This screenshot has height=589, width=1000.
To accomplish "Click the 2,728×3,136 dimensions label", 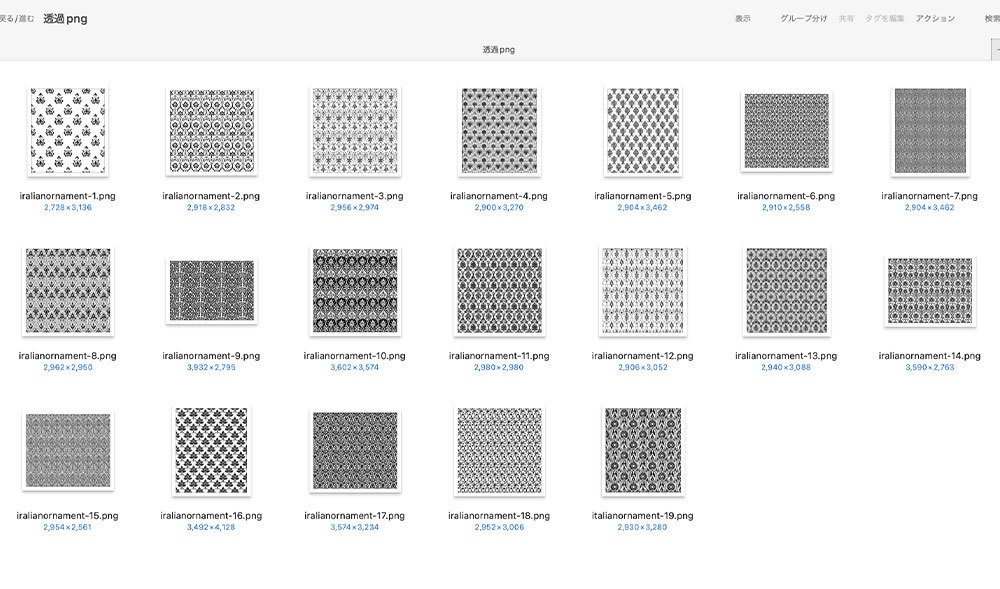I will 68,207.
